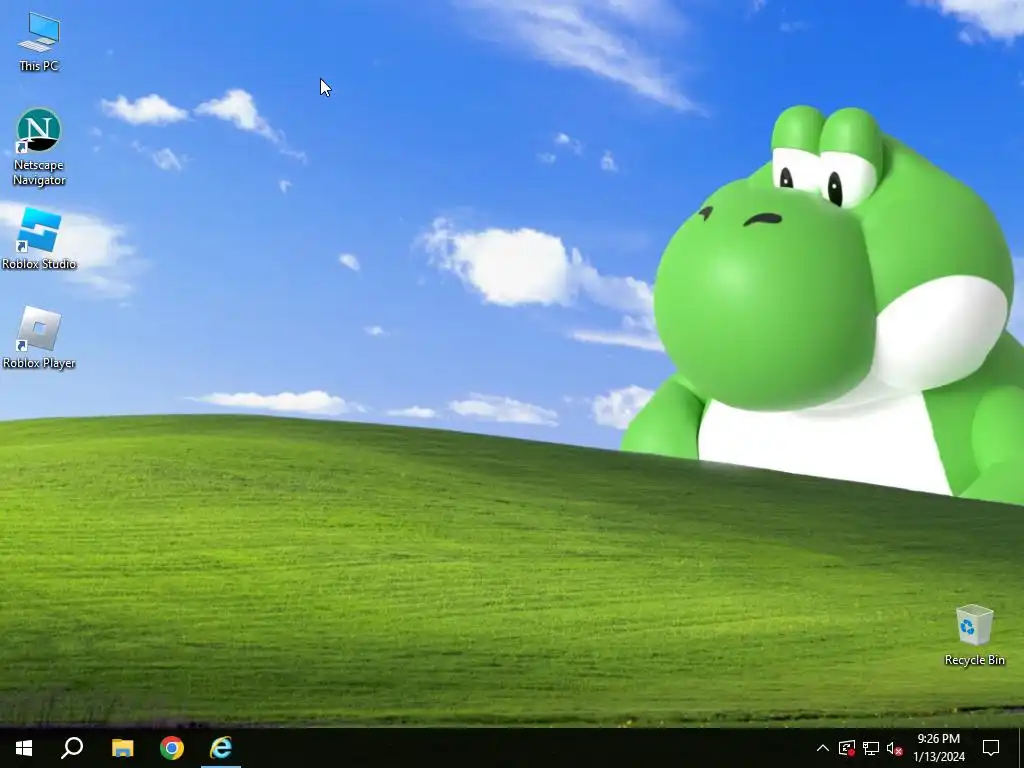Select the Netscape Navigator shortcut icon
The height and width of the screenshot is (768, 1024).
[x=39, y=147]
